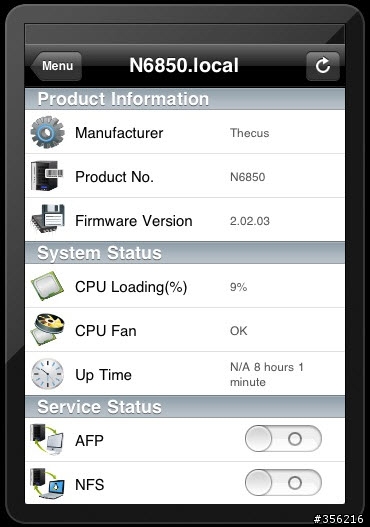This screenshot has width=370, height=527.
Task: Select the System Status section header
Action: click(185, 253)
